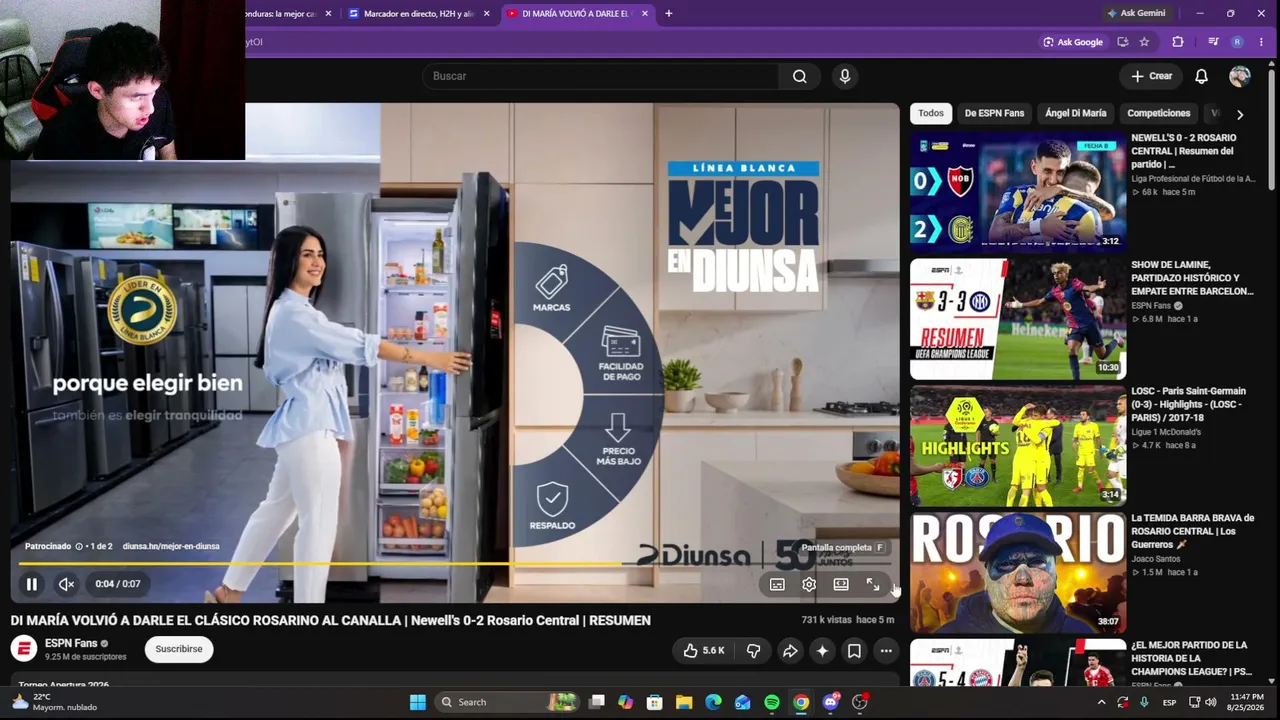Viewport: 1280px width, 720px height.
Task: Open Spotify from the taskbar
Action: 772,703
